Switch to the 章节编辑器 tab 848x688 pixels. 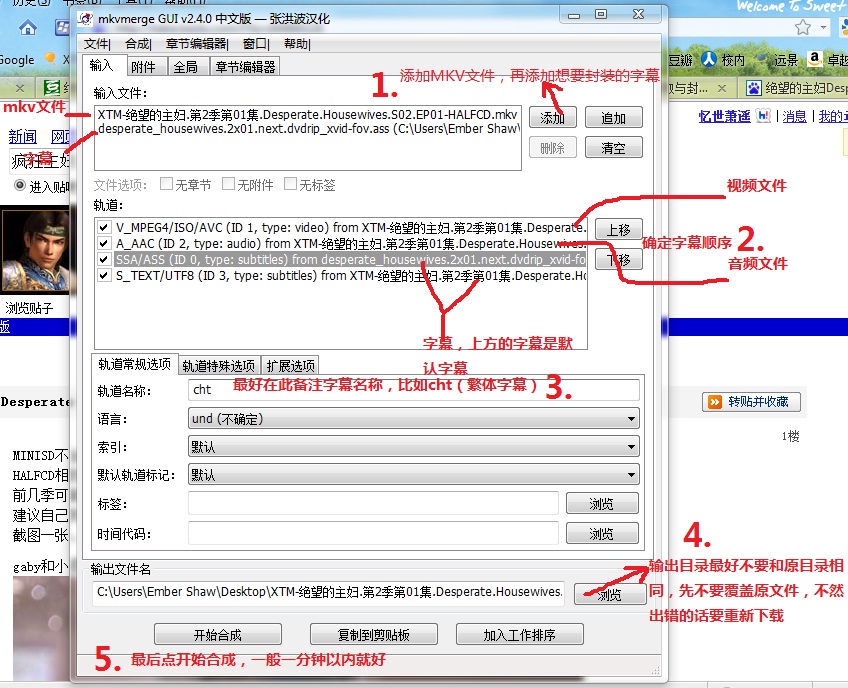(246, 67)
